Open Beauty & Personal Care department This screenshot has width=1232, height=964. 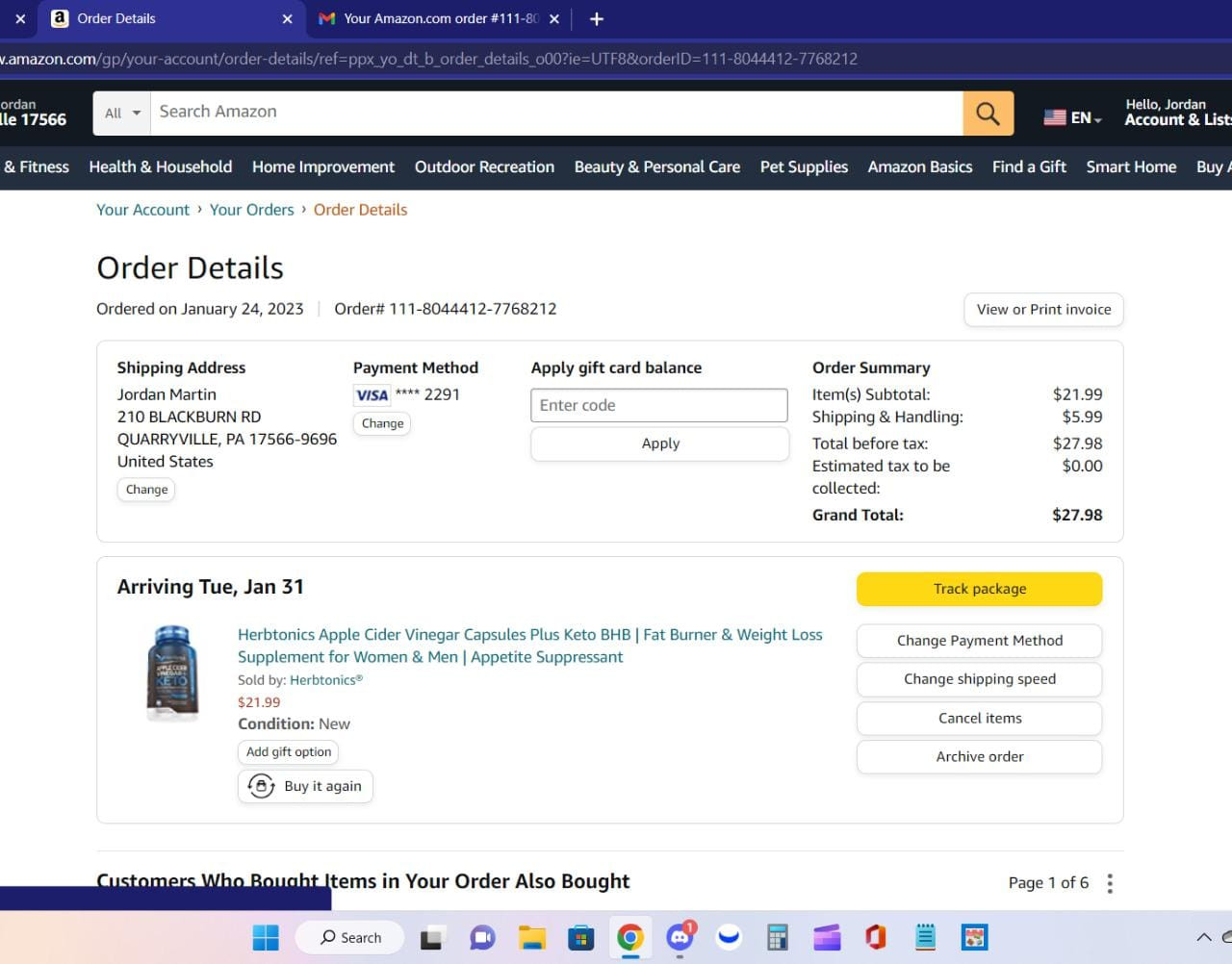657,166
